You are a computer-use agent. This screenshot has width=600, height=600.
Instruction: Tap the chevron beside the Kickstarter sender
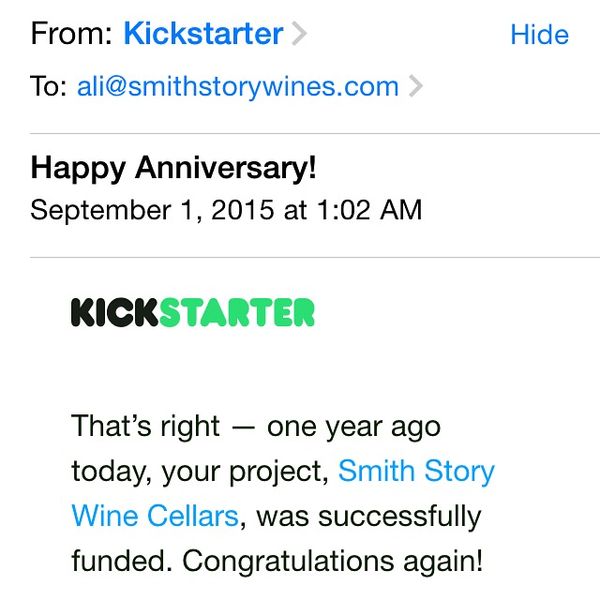point(299,34)
